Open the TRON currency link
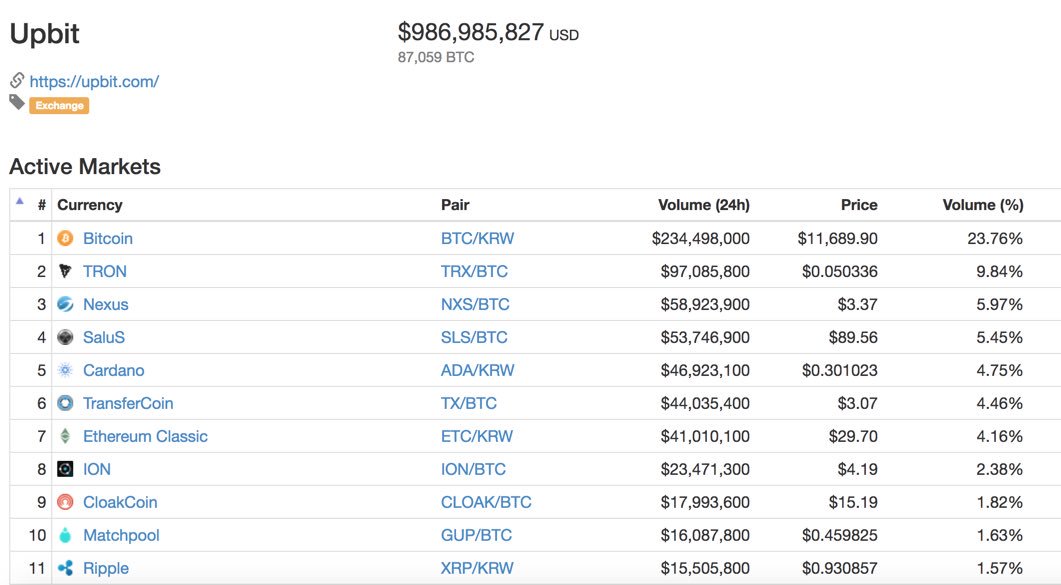This screenshot has height=585, width=1061. pyautogui.click(x=104, y=271)
